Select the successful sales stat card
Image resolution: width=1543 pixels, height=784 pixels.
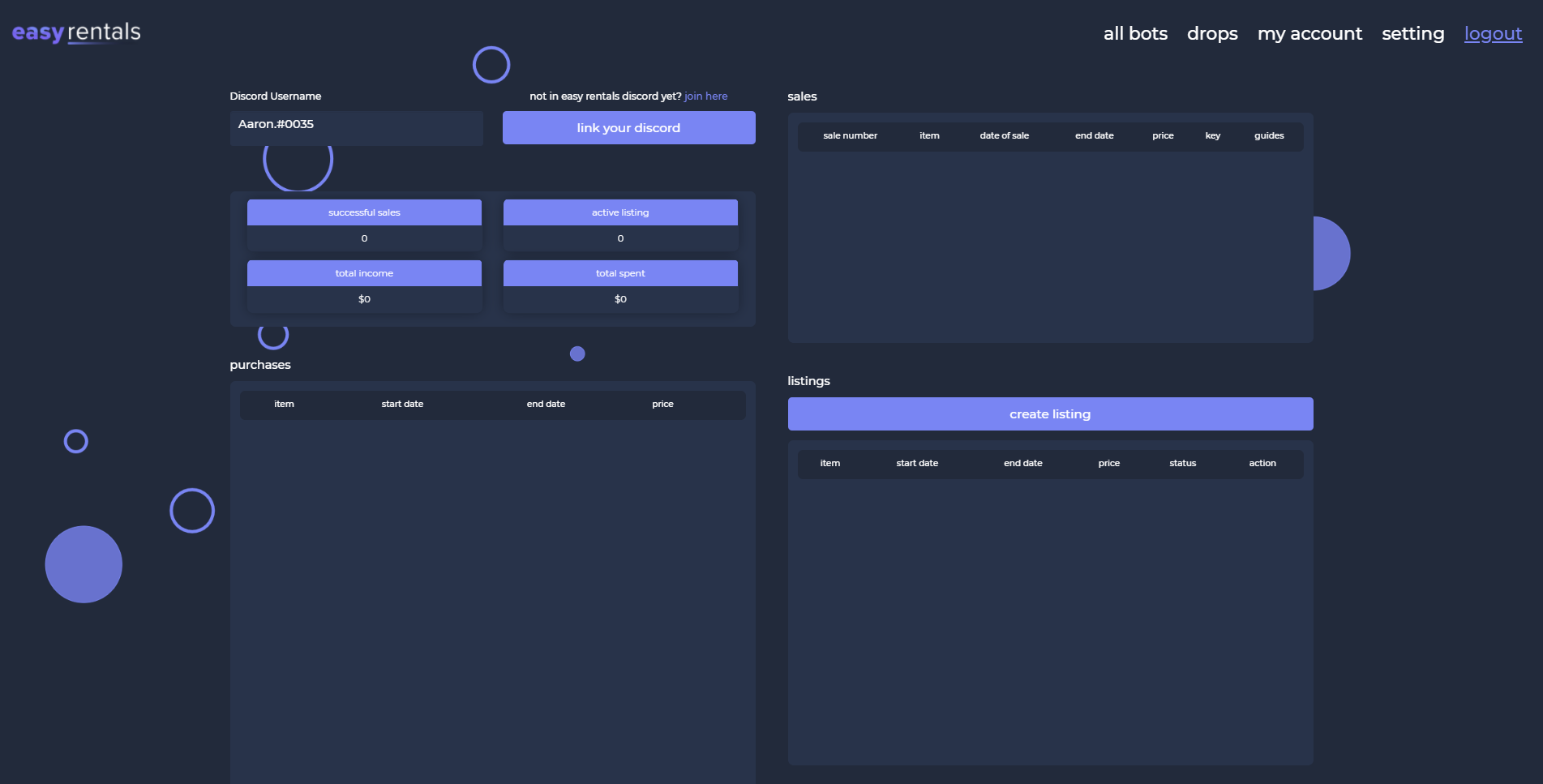(x=364, y=225)
